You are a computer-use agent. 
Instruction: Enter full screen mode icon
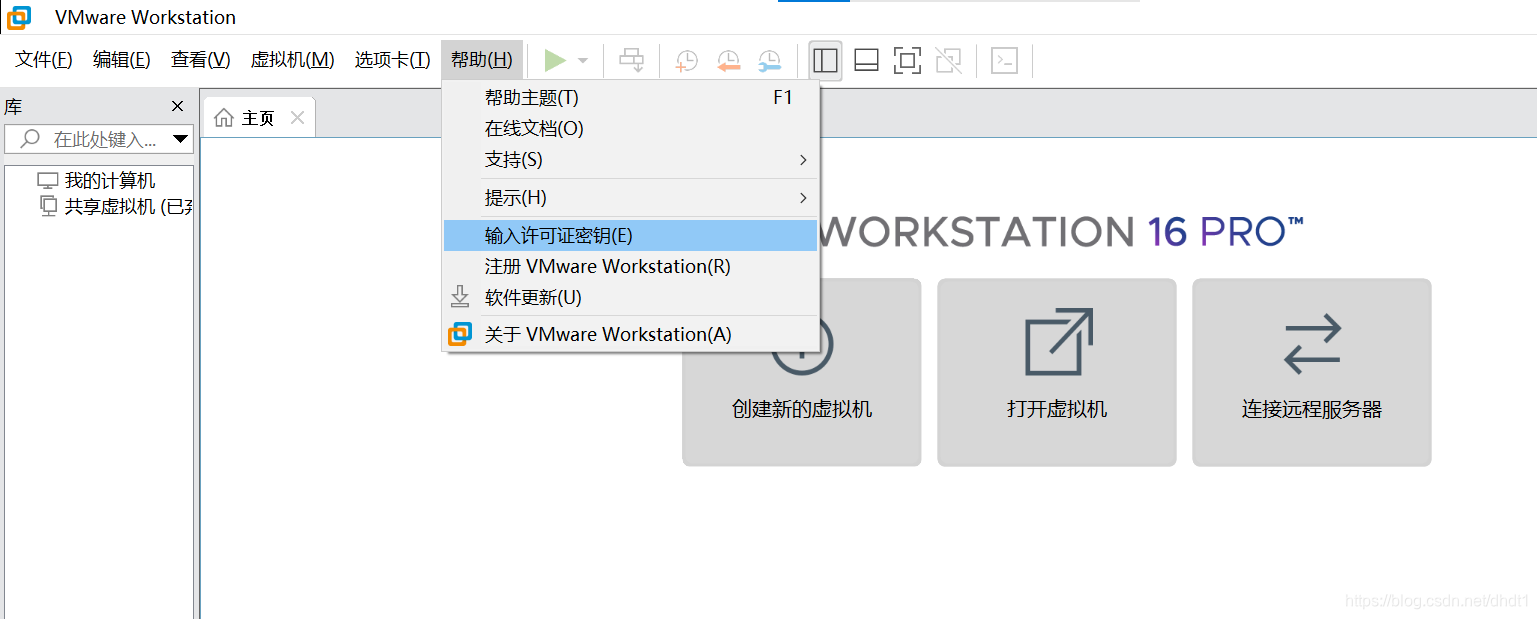click(x=907, y=61)
